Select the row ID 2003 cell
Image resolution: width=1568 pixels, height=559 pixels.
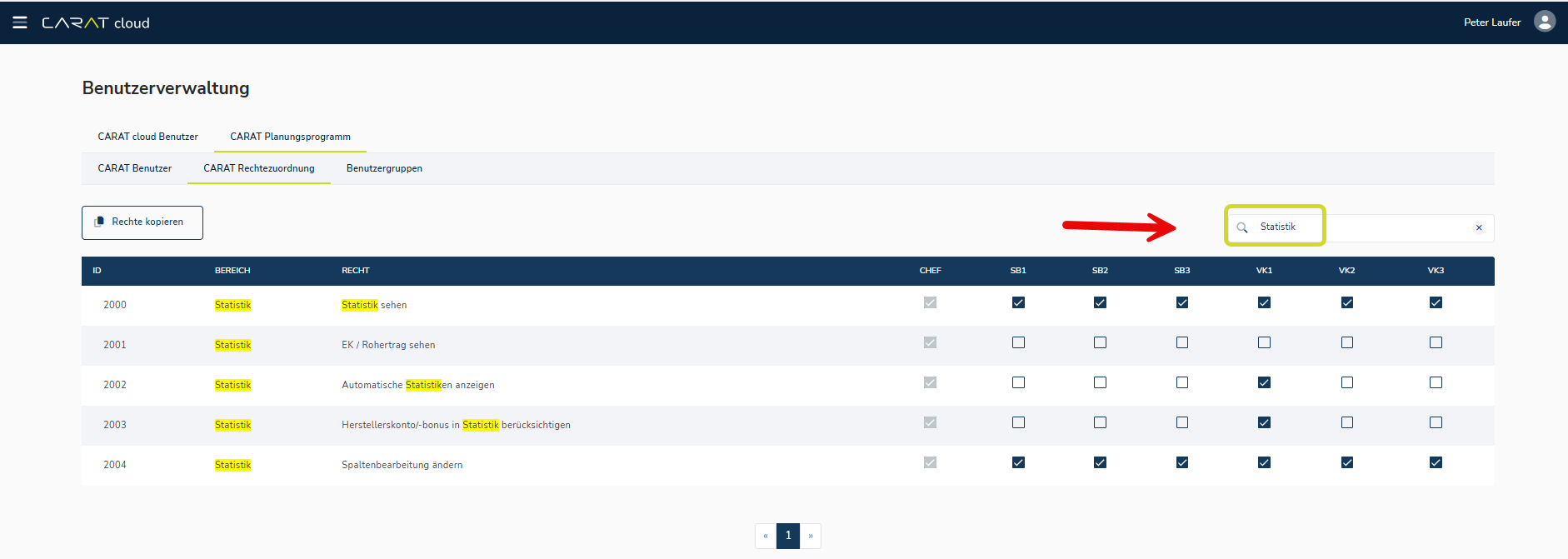point(115,425)
